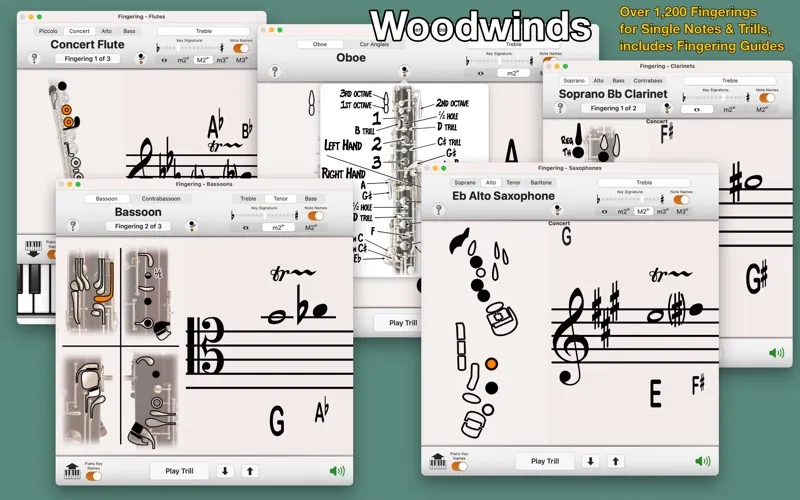Adjust Key Signature slider in the Clarinets window

tap(716, 97)
